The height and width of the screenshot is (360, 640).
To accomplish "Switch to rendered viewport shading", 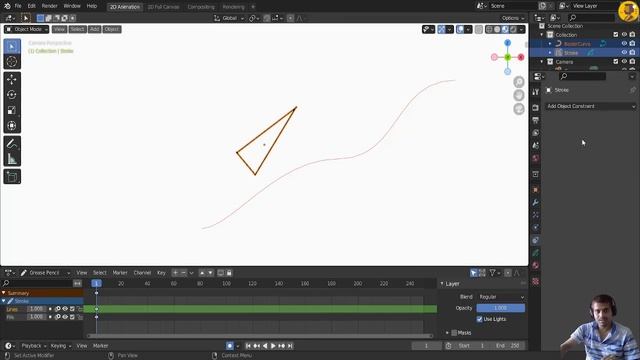I will pos(513,29).
